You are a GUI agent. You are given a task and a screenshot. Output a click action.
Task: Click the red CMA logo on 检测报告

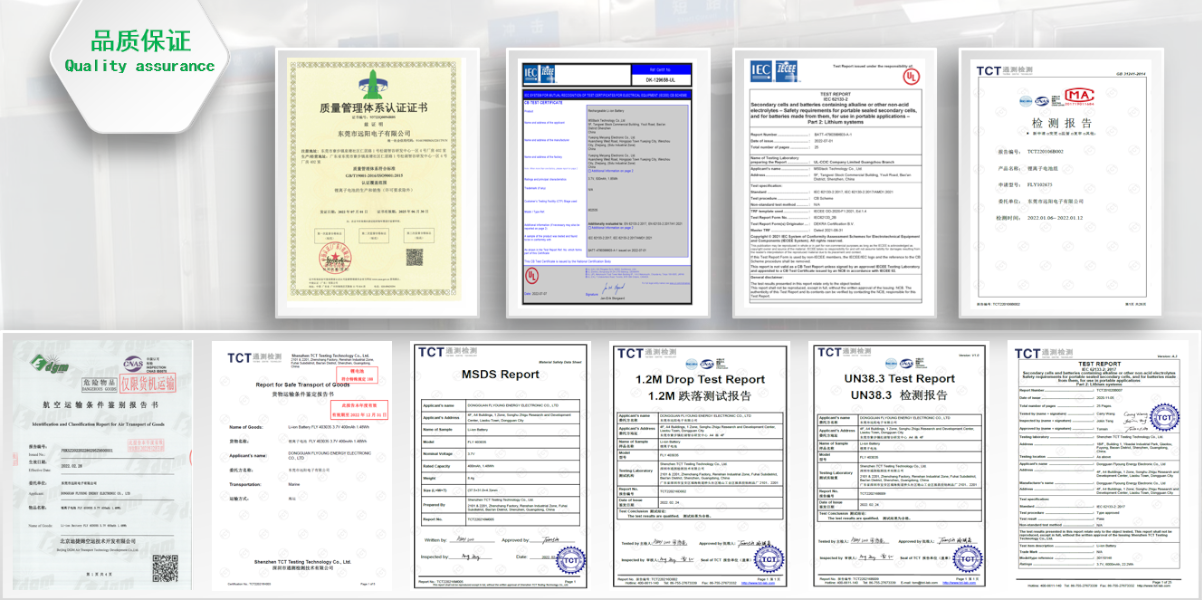click(1080, 95)
